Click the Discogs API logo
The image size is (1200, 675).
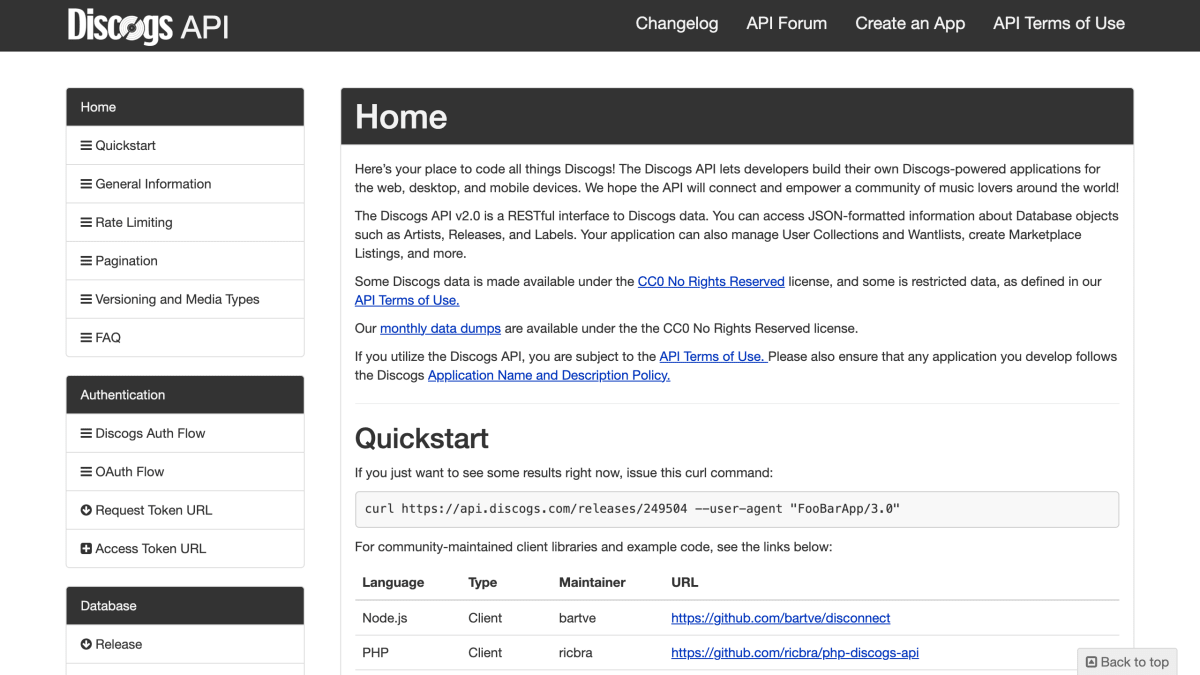pyautogui.click(x=148, y=25)
